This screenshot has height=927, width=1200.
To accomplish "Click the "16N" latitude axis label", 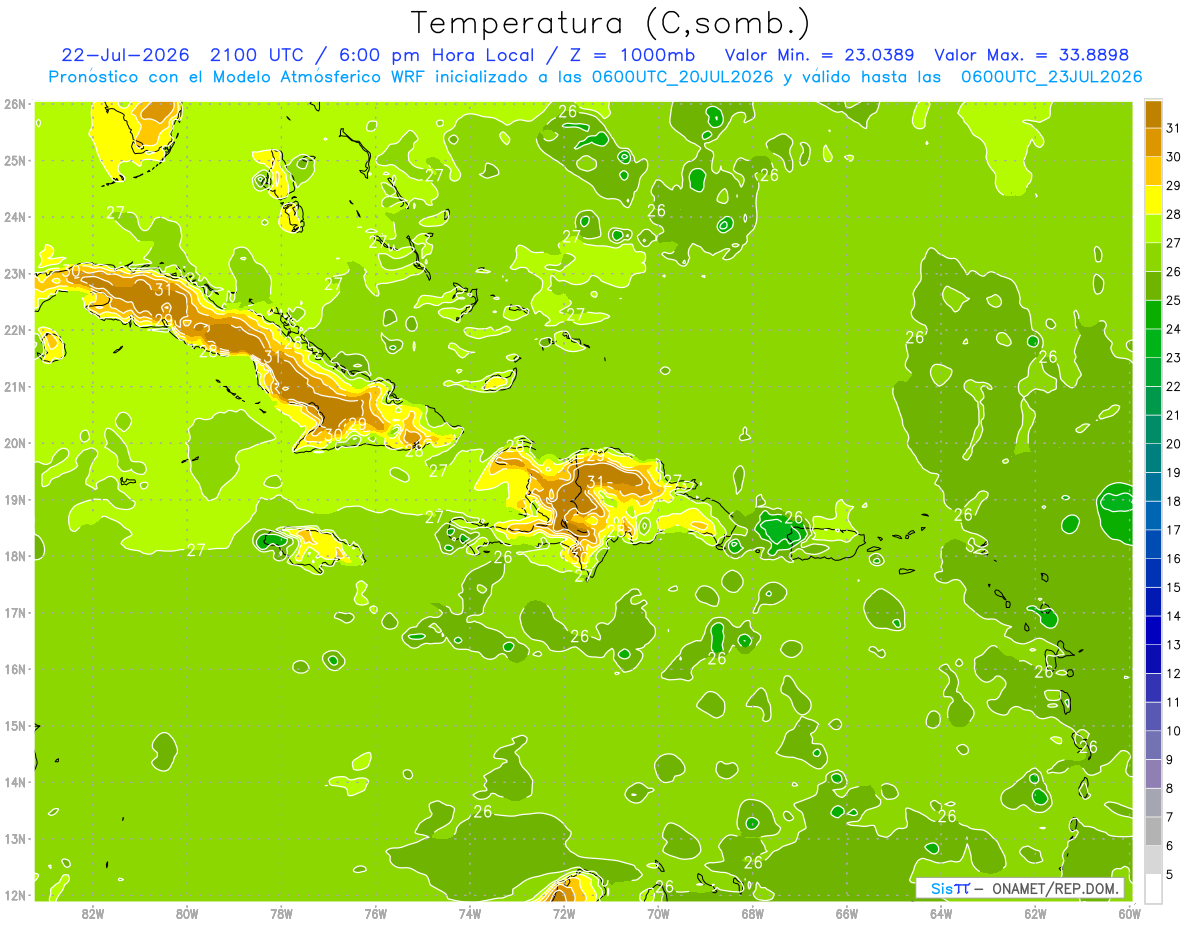I will coord(14,669).
